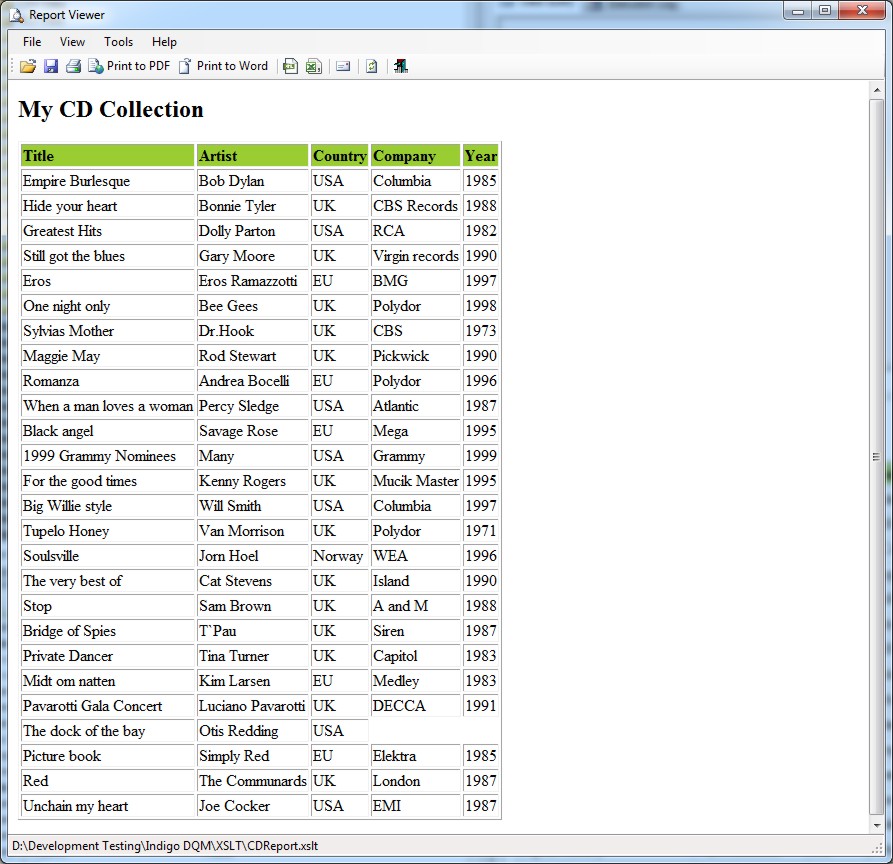This screenshot has height=864, width=893.
Task: Open the File menu
Action: pos(32,42)
